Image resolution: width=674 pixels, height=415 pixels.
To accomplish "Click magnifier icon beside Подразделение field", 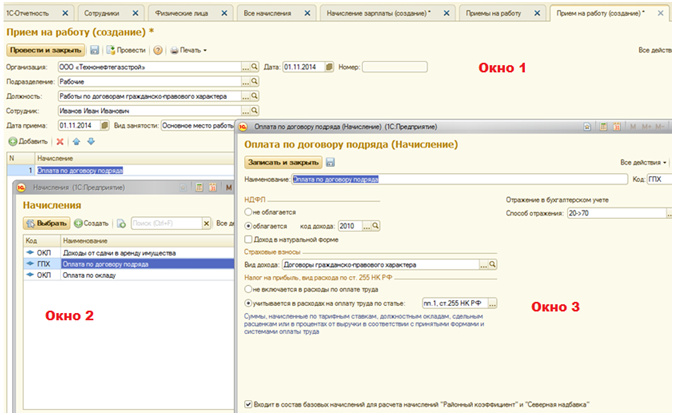I will pyautogui.click(x=254, y=81).
